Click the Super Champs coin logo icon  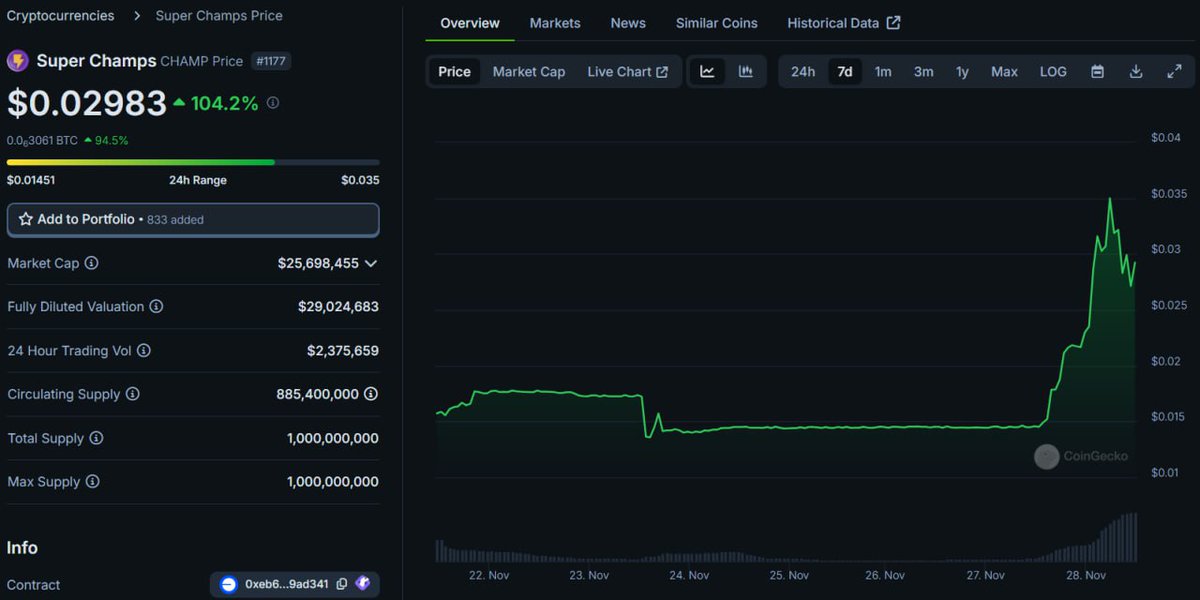click(x=18, y=61)
